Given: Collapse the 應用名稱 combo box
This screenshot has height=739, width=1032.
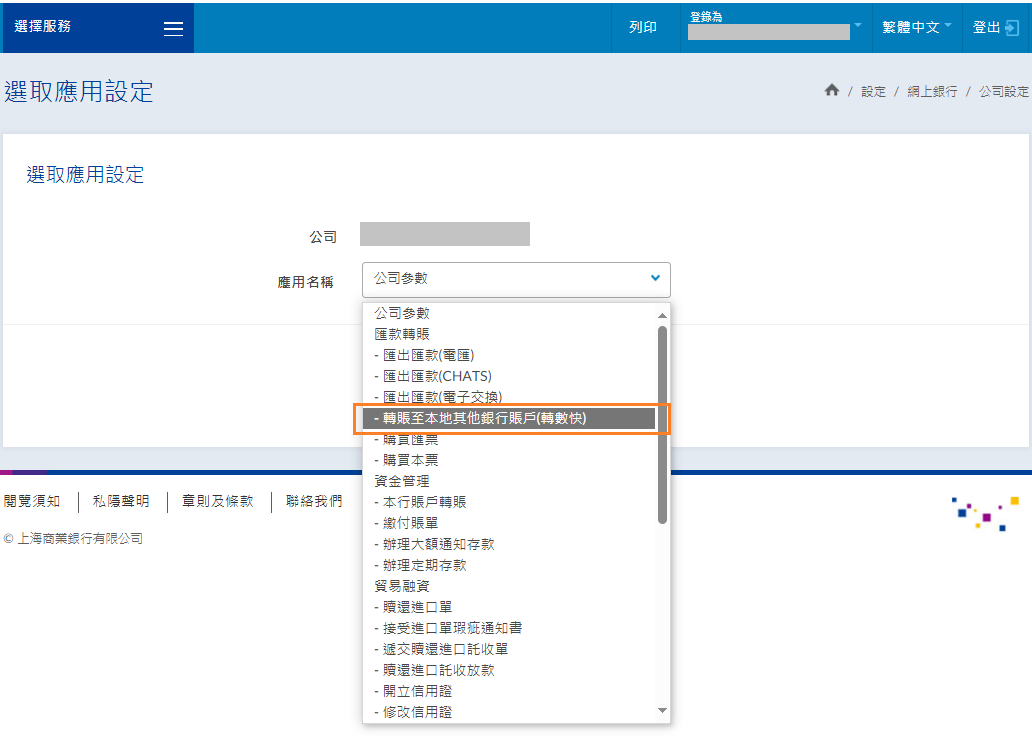Looking at the screenshot, I should coord(516,279).
